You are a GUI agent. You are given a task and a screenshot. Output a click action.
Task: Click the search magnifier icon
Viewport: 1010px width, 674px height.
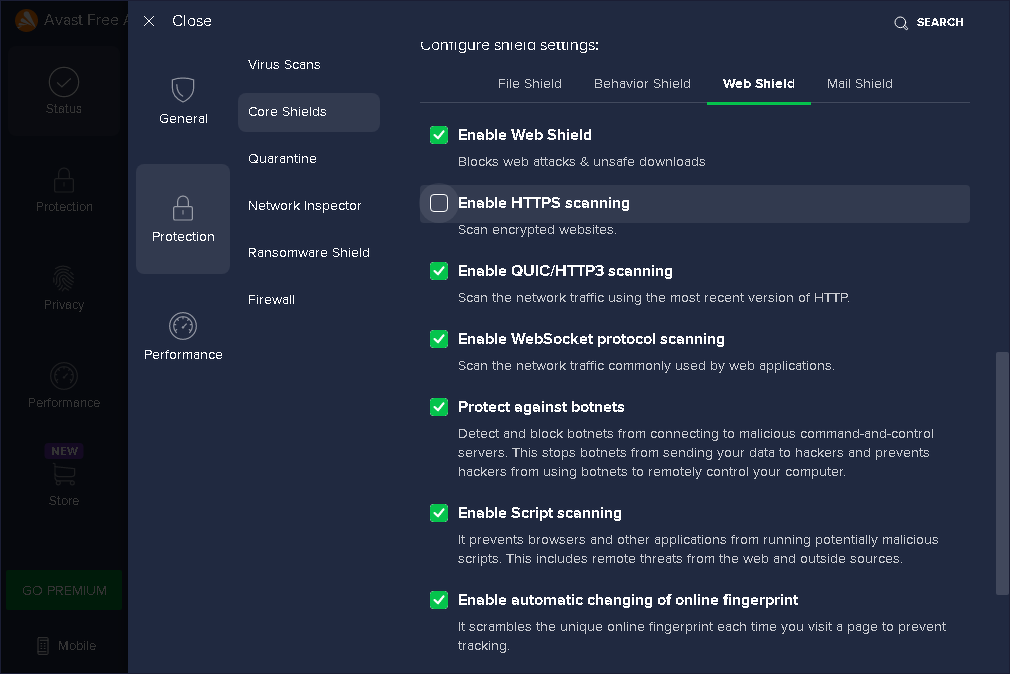[x=901, y=23]
